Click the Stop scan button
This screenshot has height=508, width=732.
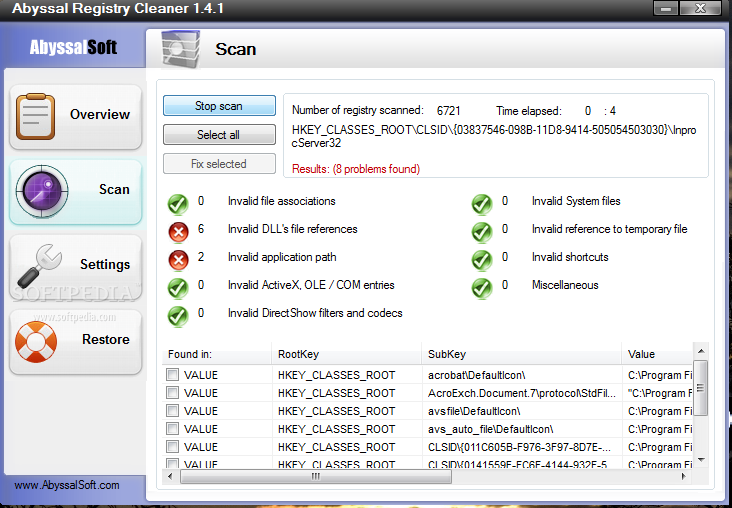219,106
